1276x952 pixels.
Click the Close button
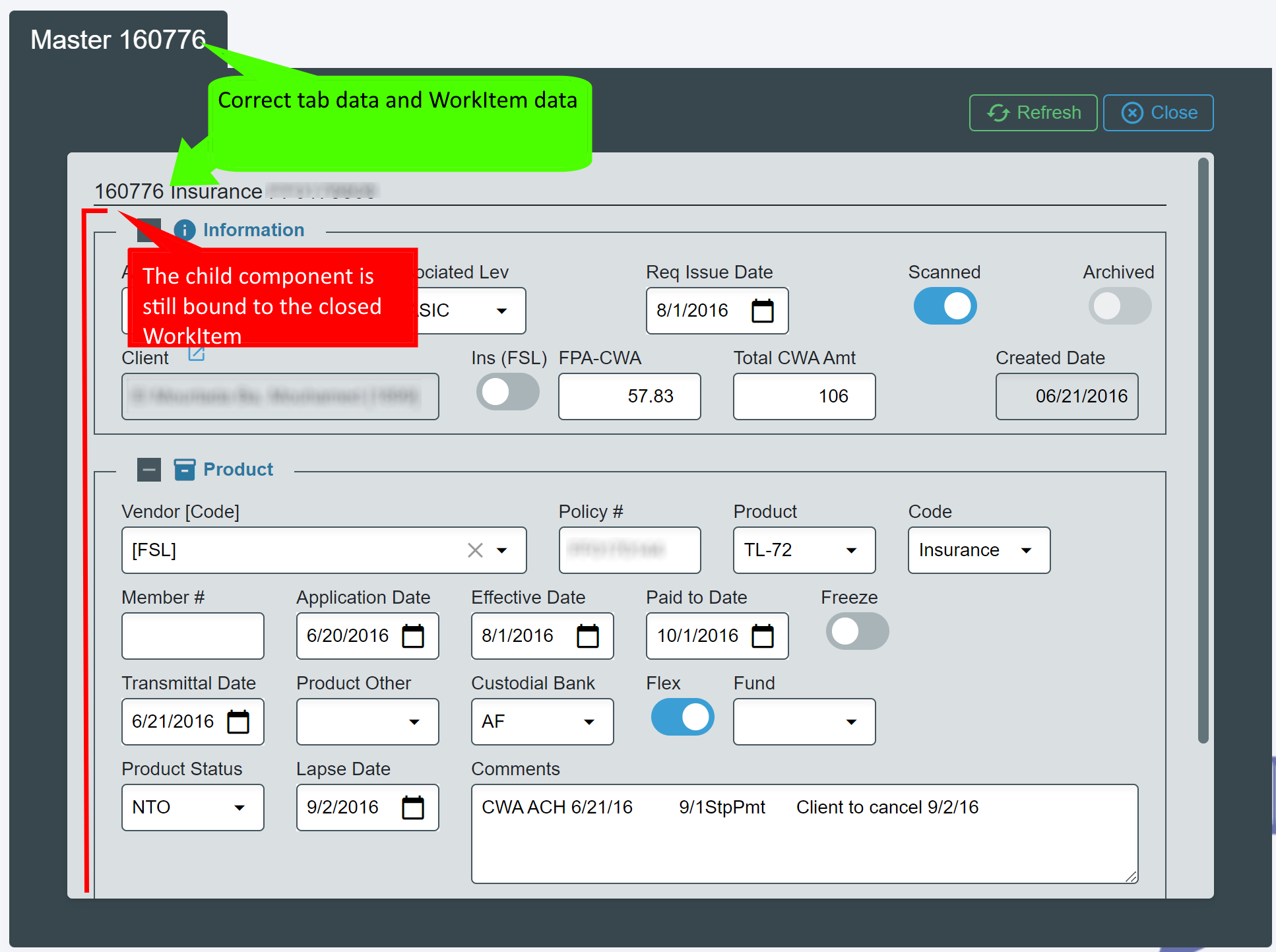pos(1159,113)
